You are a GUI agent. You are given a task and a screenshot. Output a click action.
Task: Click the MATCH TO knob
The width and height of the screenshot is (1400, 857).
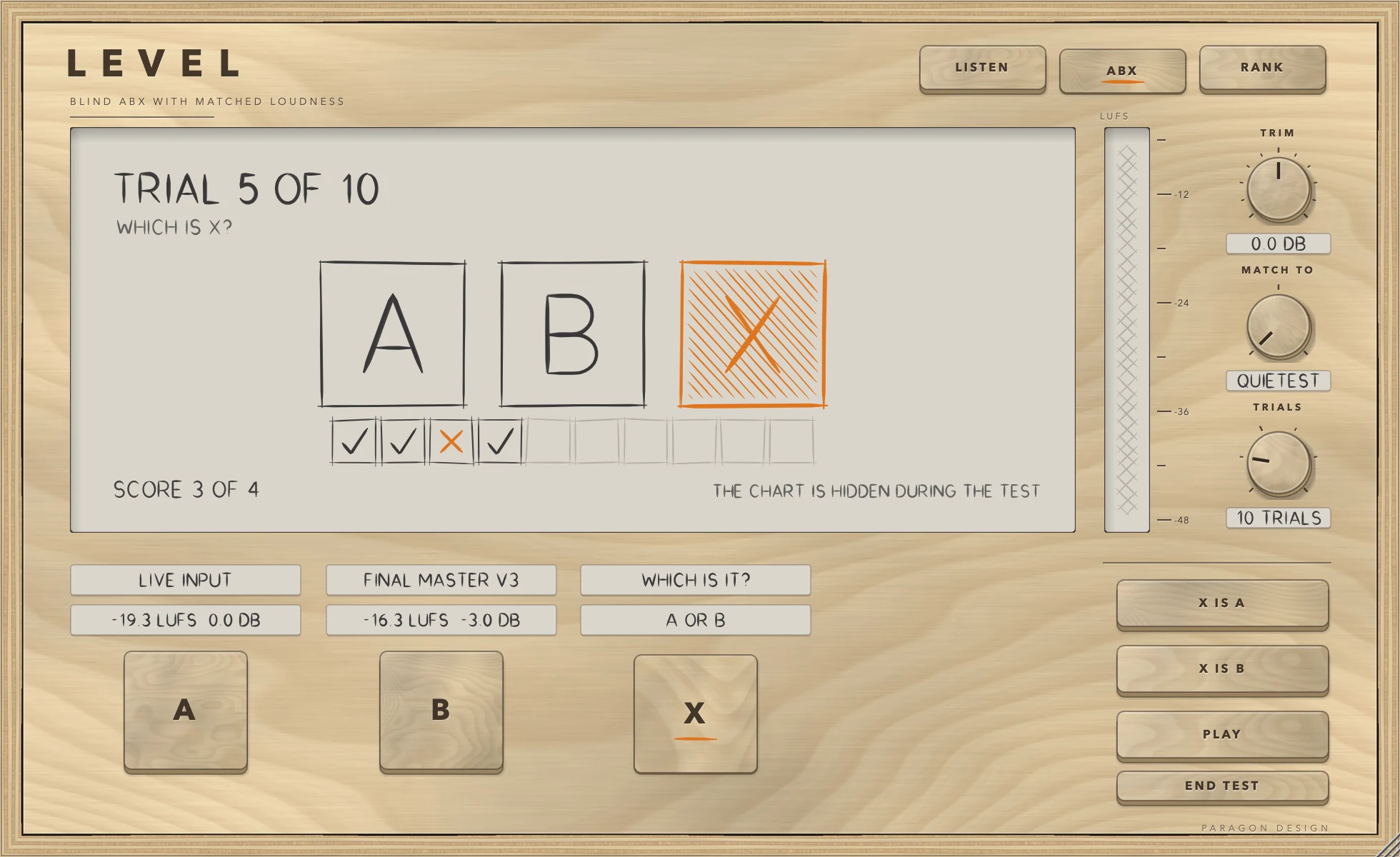coord(1278,326)
